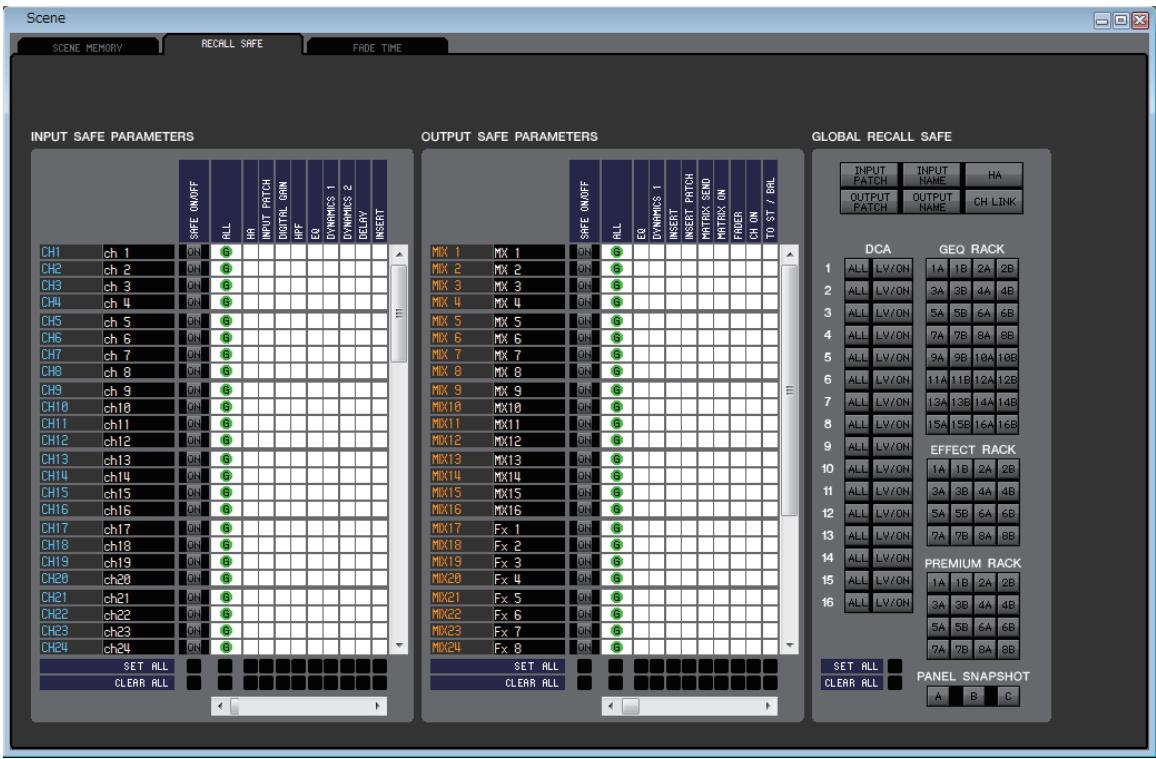Click LV/ON button for DCA 16

892,603
